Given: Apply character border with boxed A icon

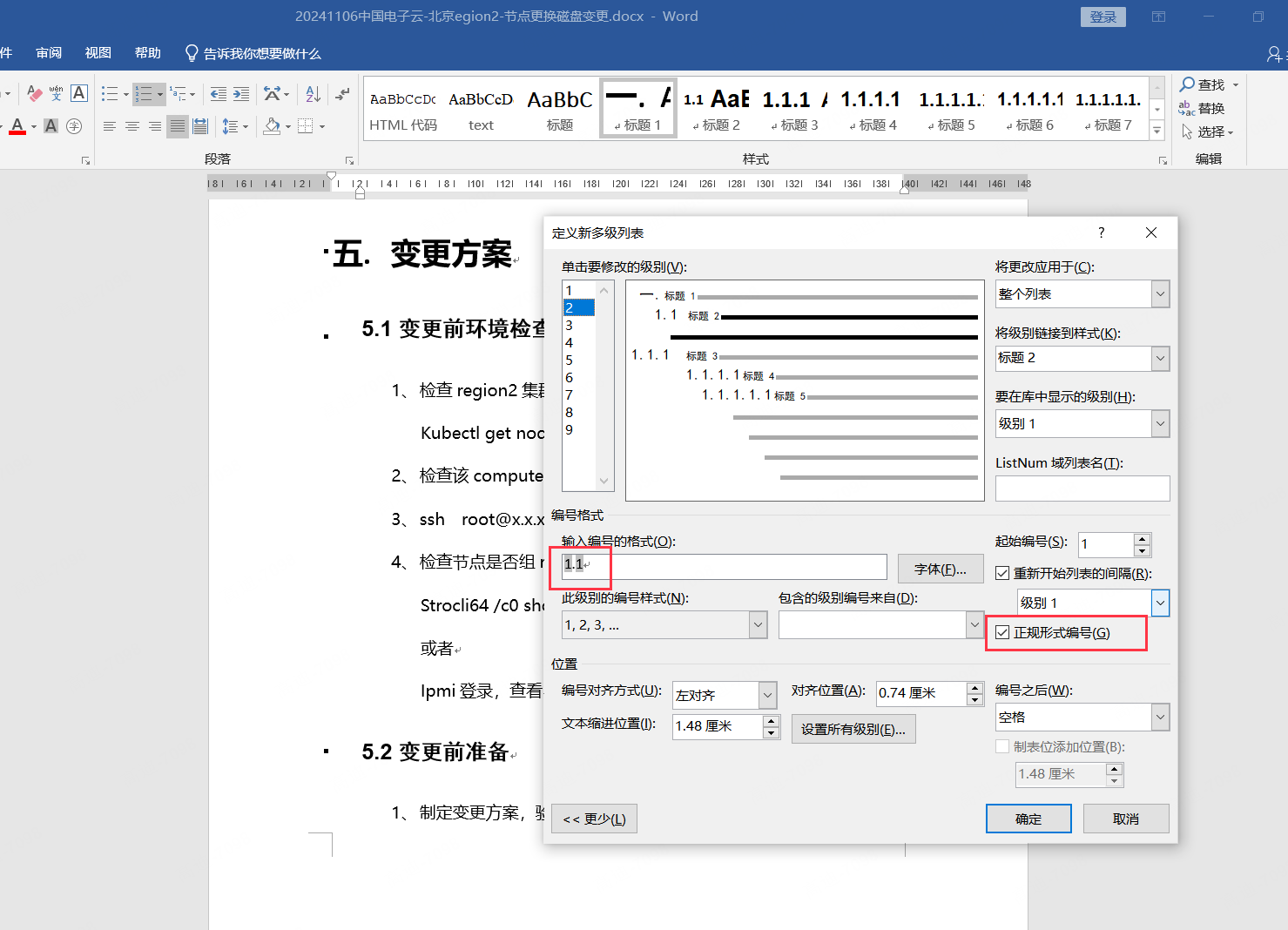Looking at the screenshot, I should tap(79, 93).
